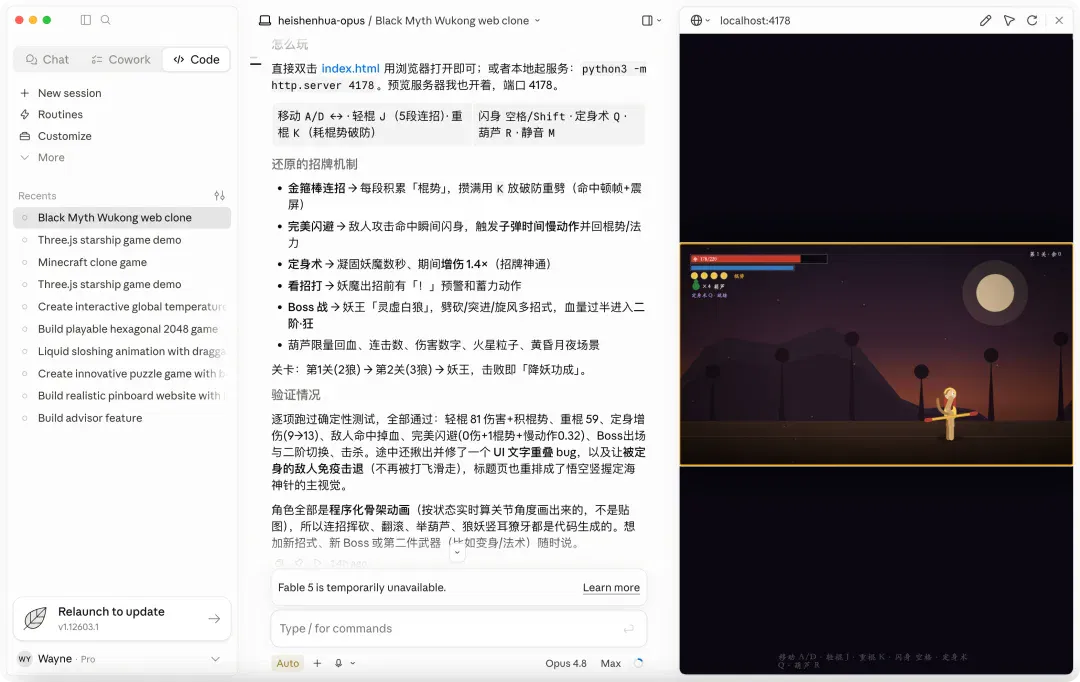Click the element select cursor icon
Image resolution: width=1080 pixels, height=682 pixels.
pyautogui.click(x=1009, y=21)
